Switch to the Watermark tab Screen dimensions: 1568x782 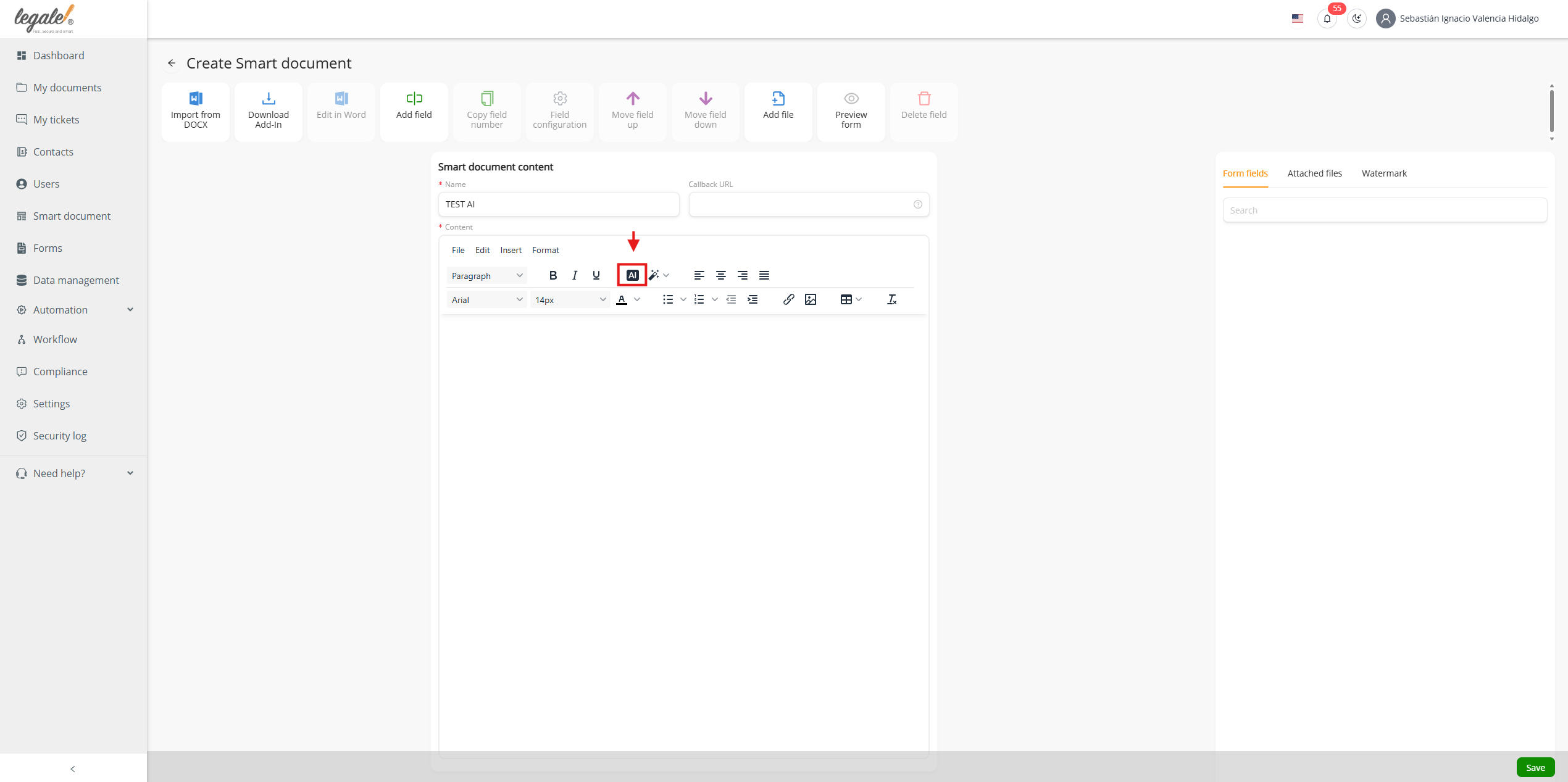point(1384,173)
